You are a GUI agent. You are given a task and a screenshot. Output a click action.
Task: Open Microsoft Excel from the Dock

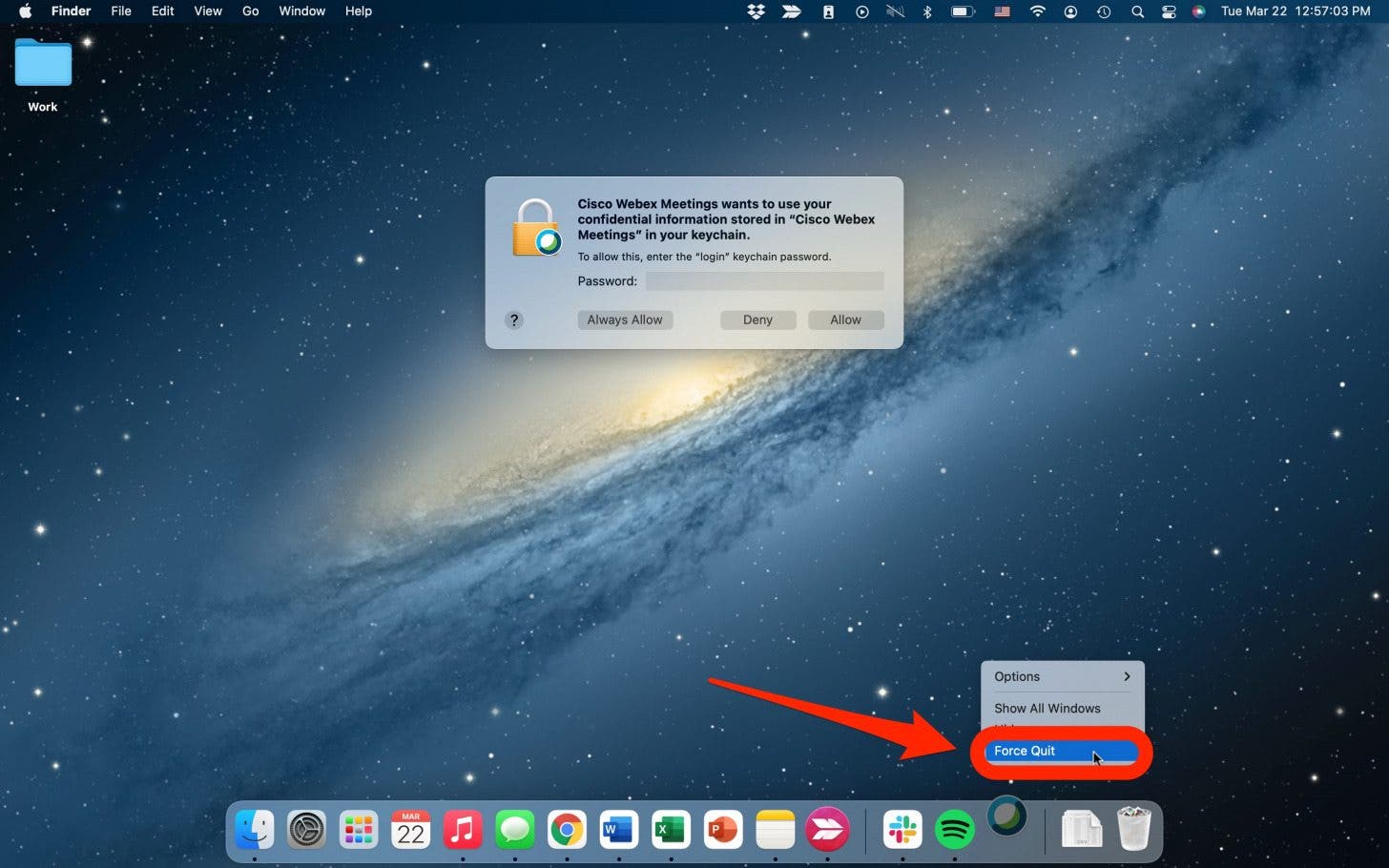click(x=671, y=830)
